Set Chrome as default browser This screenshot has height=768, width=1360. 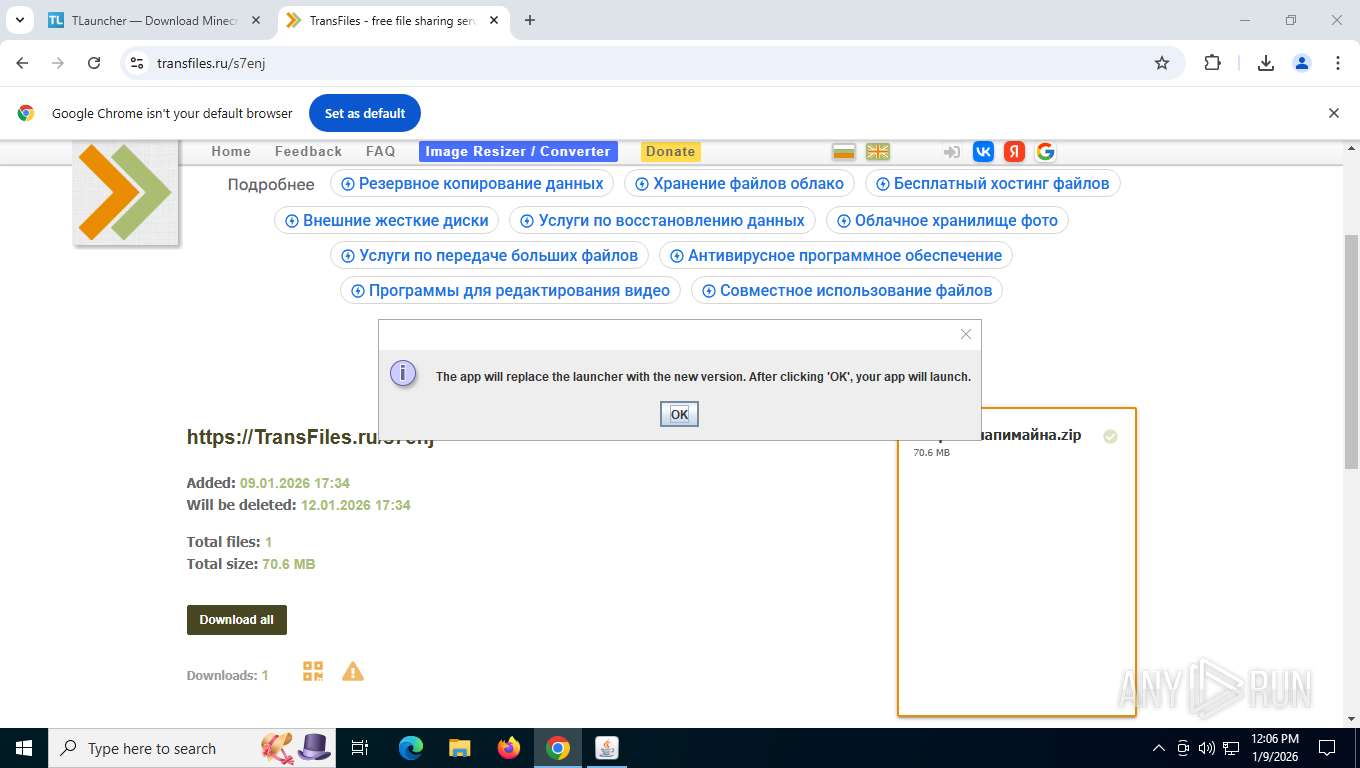pyautogui.click(x=365, y=113)
